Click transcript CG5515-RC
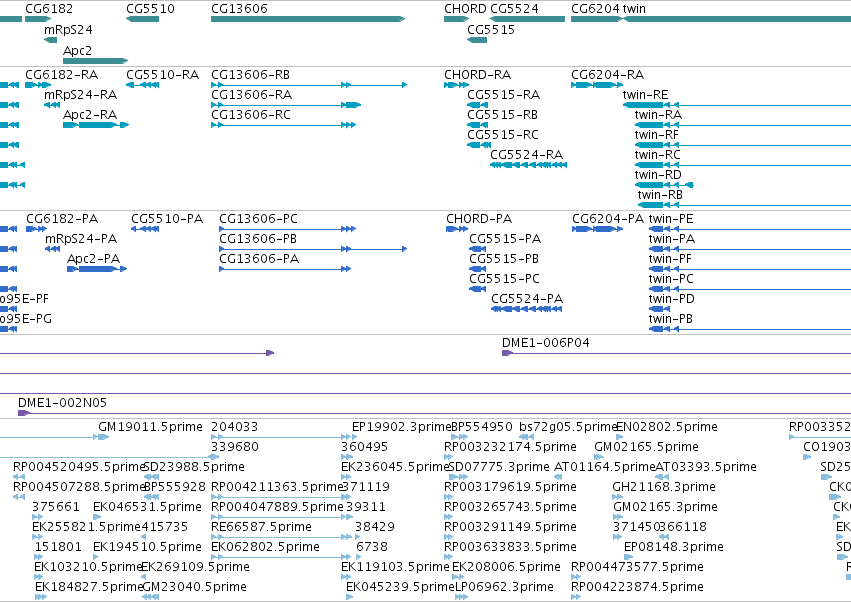 (x=478, y=145)
